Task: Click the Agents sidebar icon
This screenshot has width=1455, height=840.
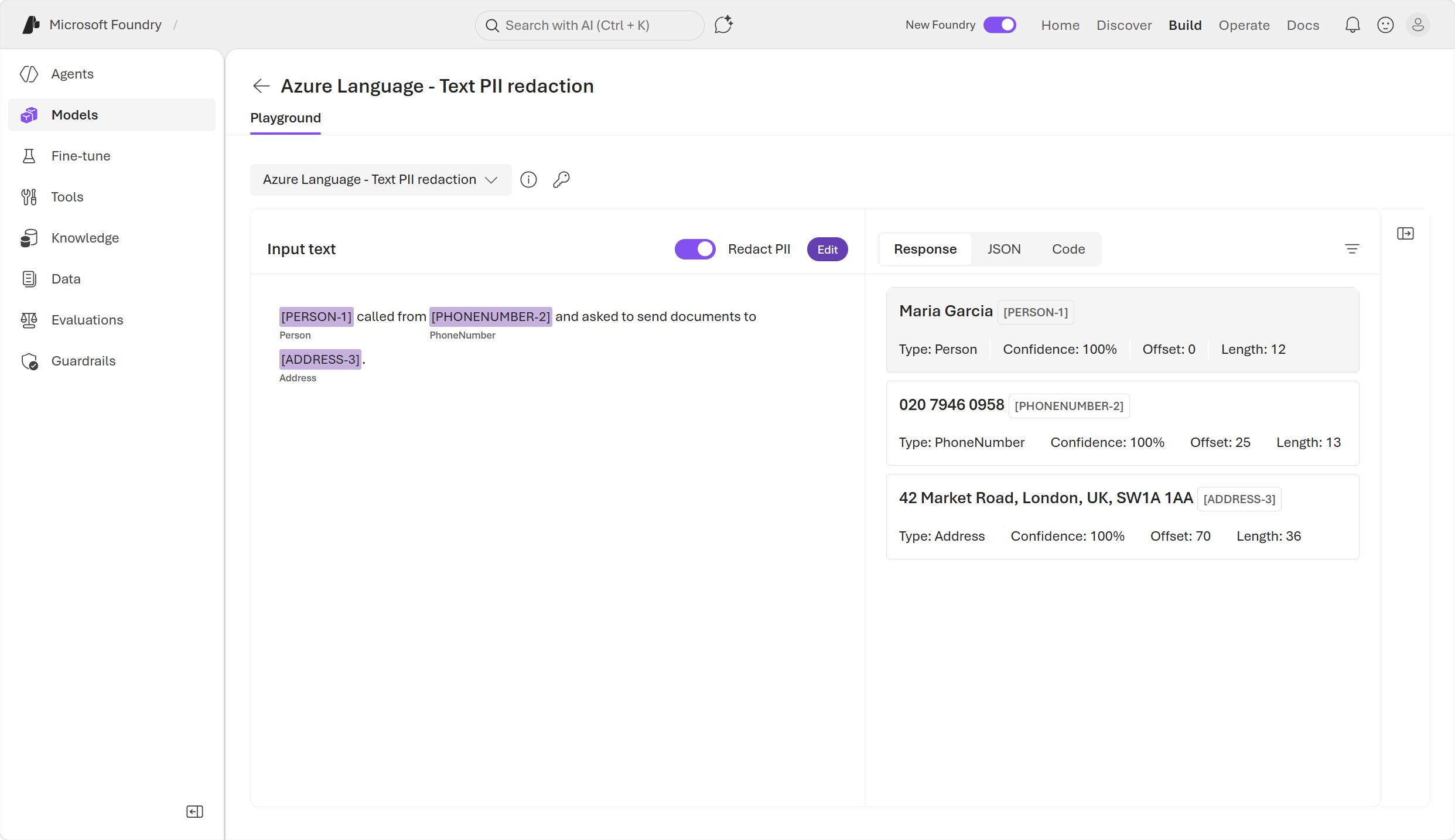Action: [29, 74]
